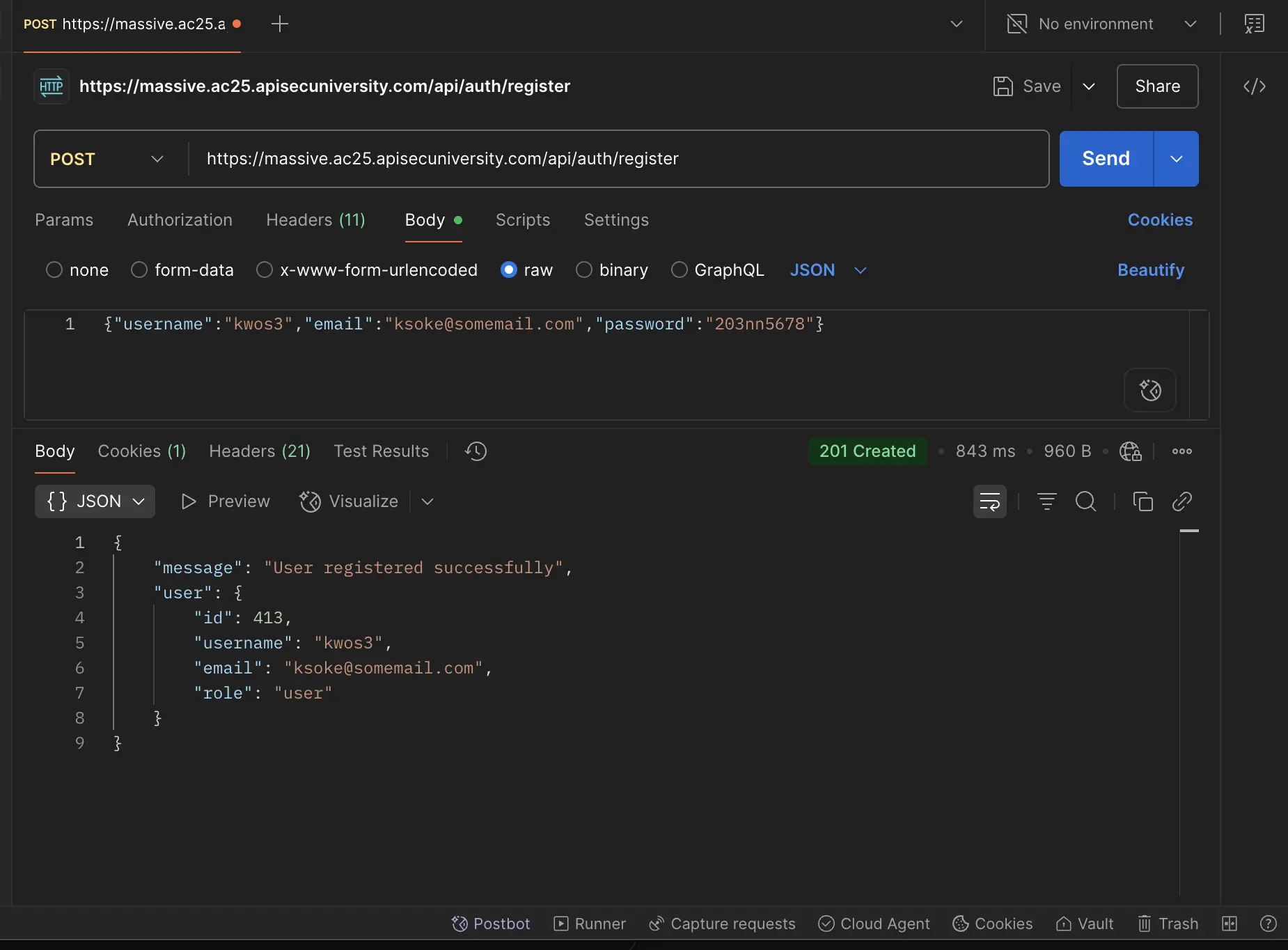The height and width of the screenshot is (950, 1288).
Task: Switch to the Params tab
Action: (64, 220)
